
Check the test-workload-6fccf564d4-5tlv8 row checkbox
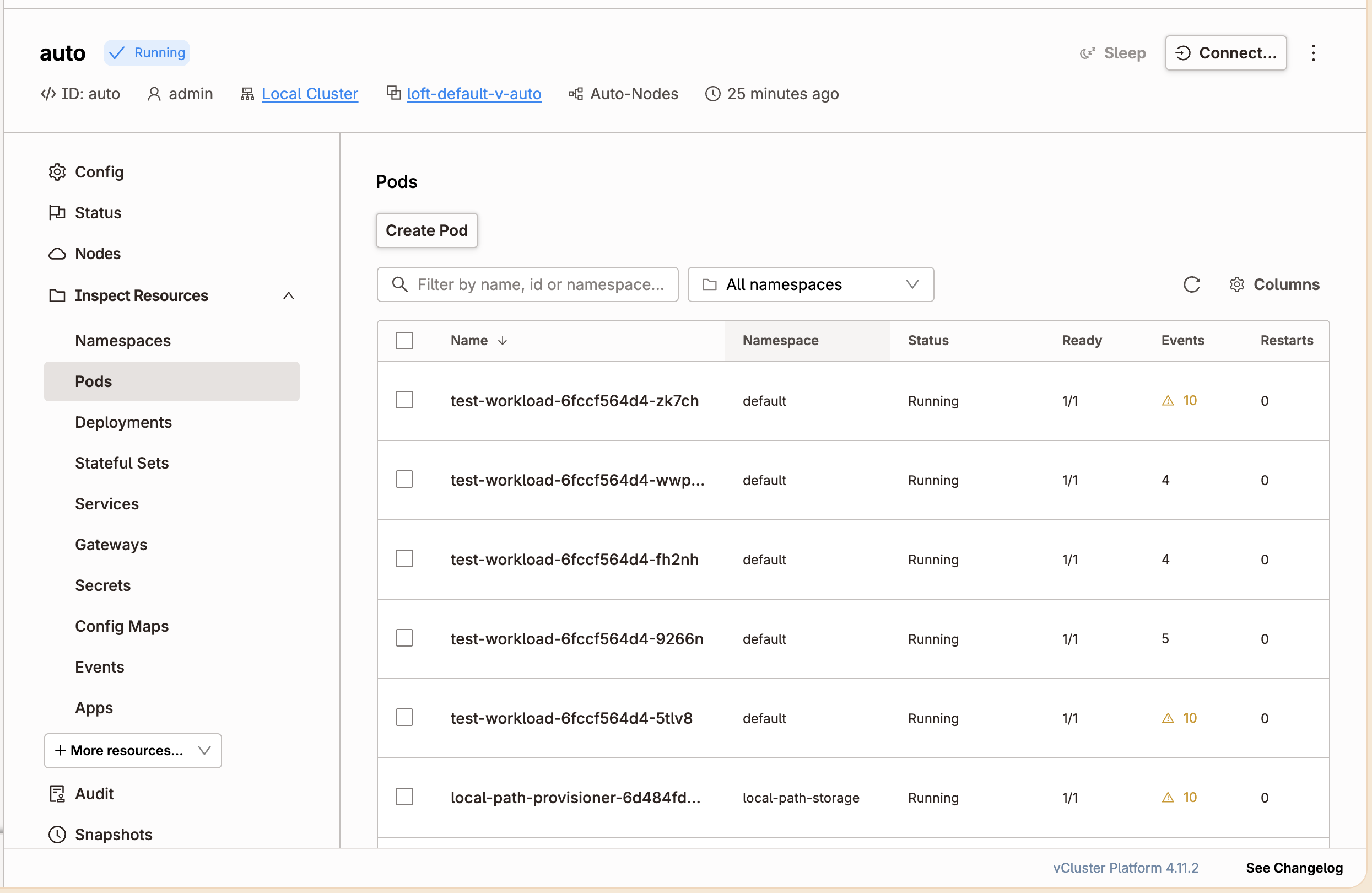coord(404,717)
